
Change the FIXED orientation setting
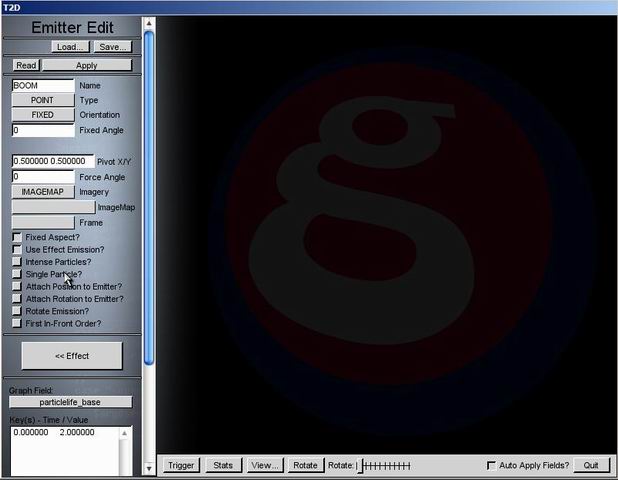pos(43,115)
